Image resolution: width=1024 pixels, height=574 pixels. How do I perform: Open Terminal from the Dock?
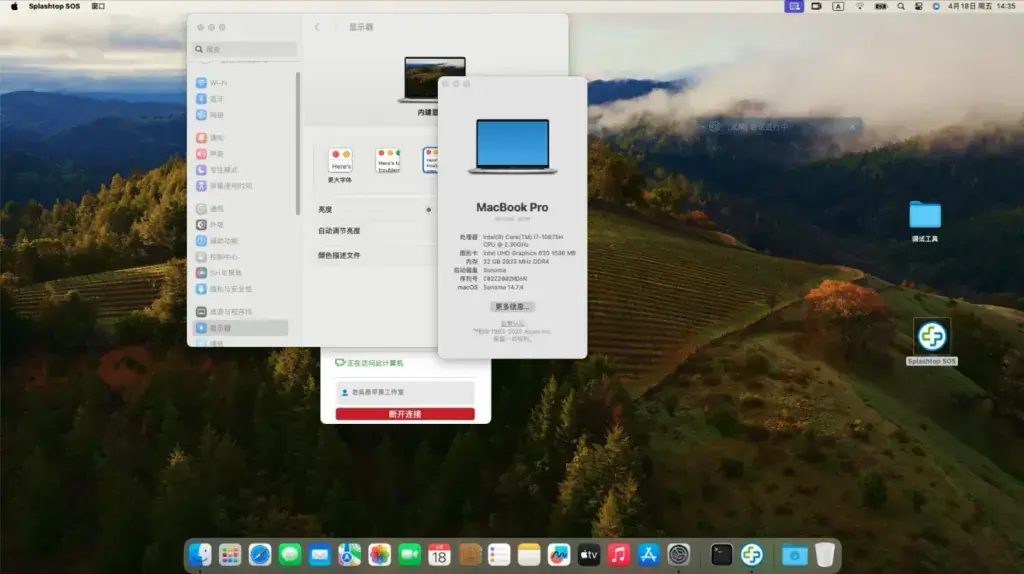(722, 555)
